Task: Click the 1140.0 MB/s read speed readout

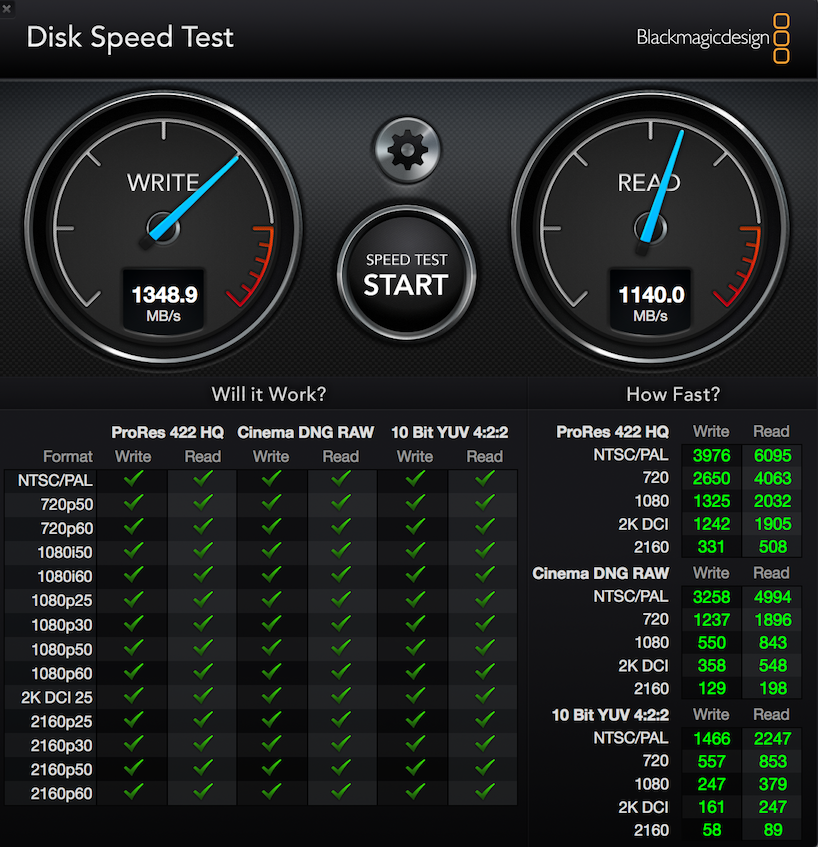Action: click(x=651, y=303)
